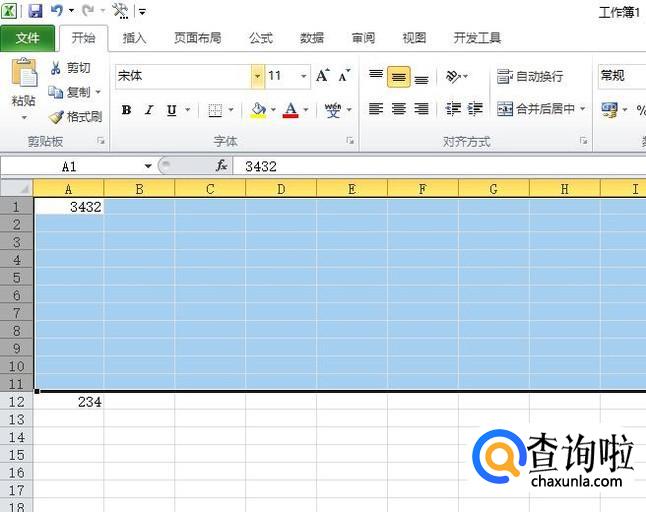Viewport: 646px width, 512px height.
Task: Decrease font size with small A icon
Action: point(344,76)
